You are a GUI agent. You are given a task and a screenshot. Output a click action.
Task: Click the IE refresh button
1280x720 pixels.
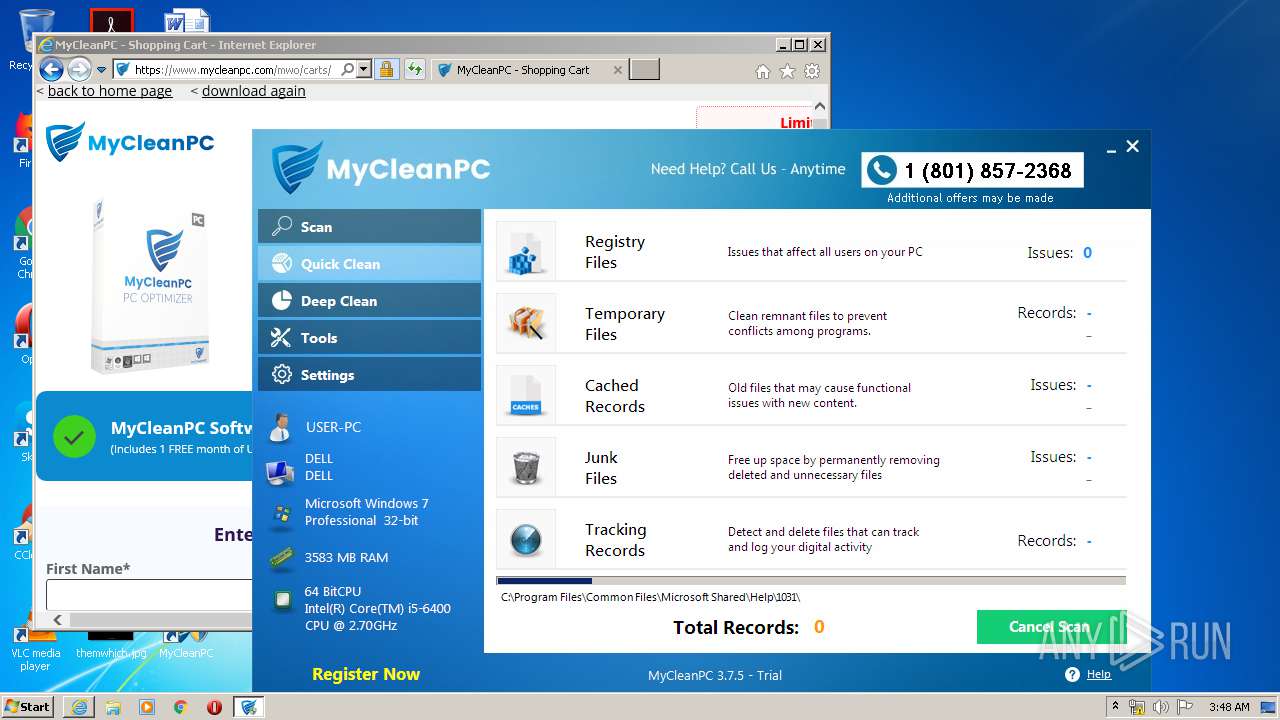click(x=415, y=70)
